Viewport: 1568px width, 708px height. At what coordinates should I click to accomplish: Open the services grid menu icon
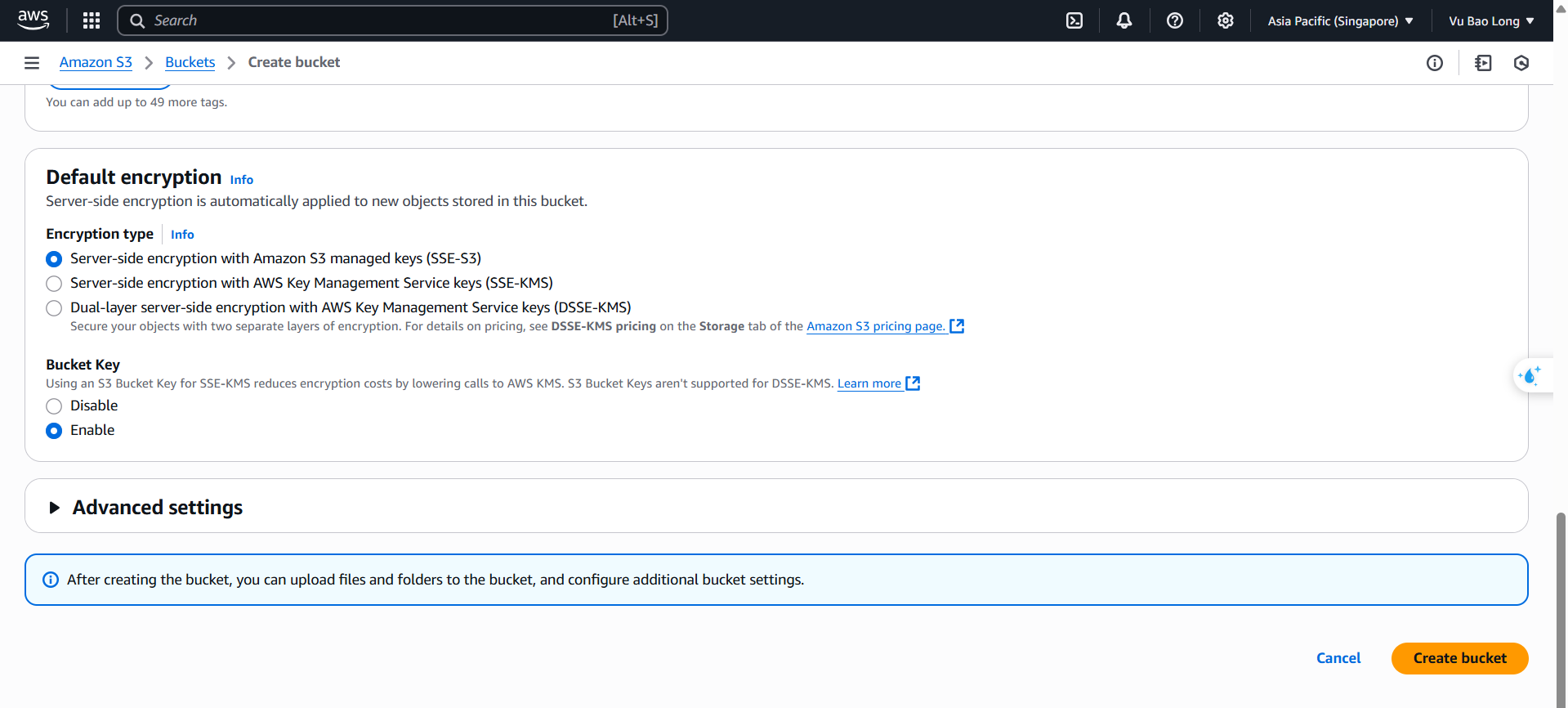[x=92, y=20]
